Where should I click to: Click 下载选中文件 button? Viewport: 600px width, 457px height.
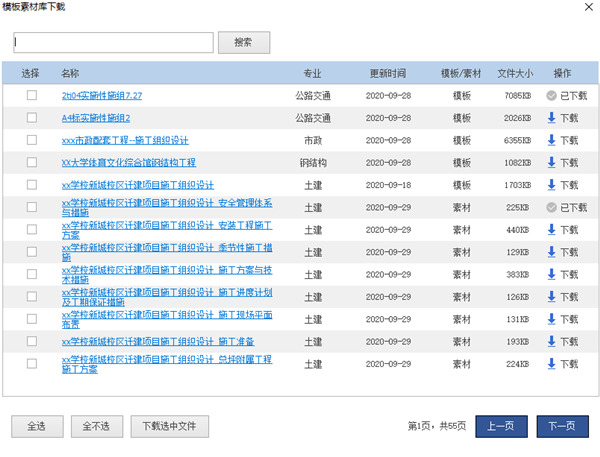pos(169,426)
